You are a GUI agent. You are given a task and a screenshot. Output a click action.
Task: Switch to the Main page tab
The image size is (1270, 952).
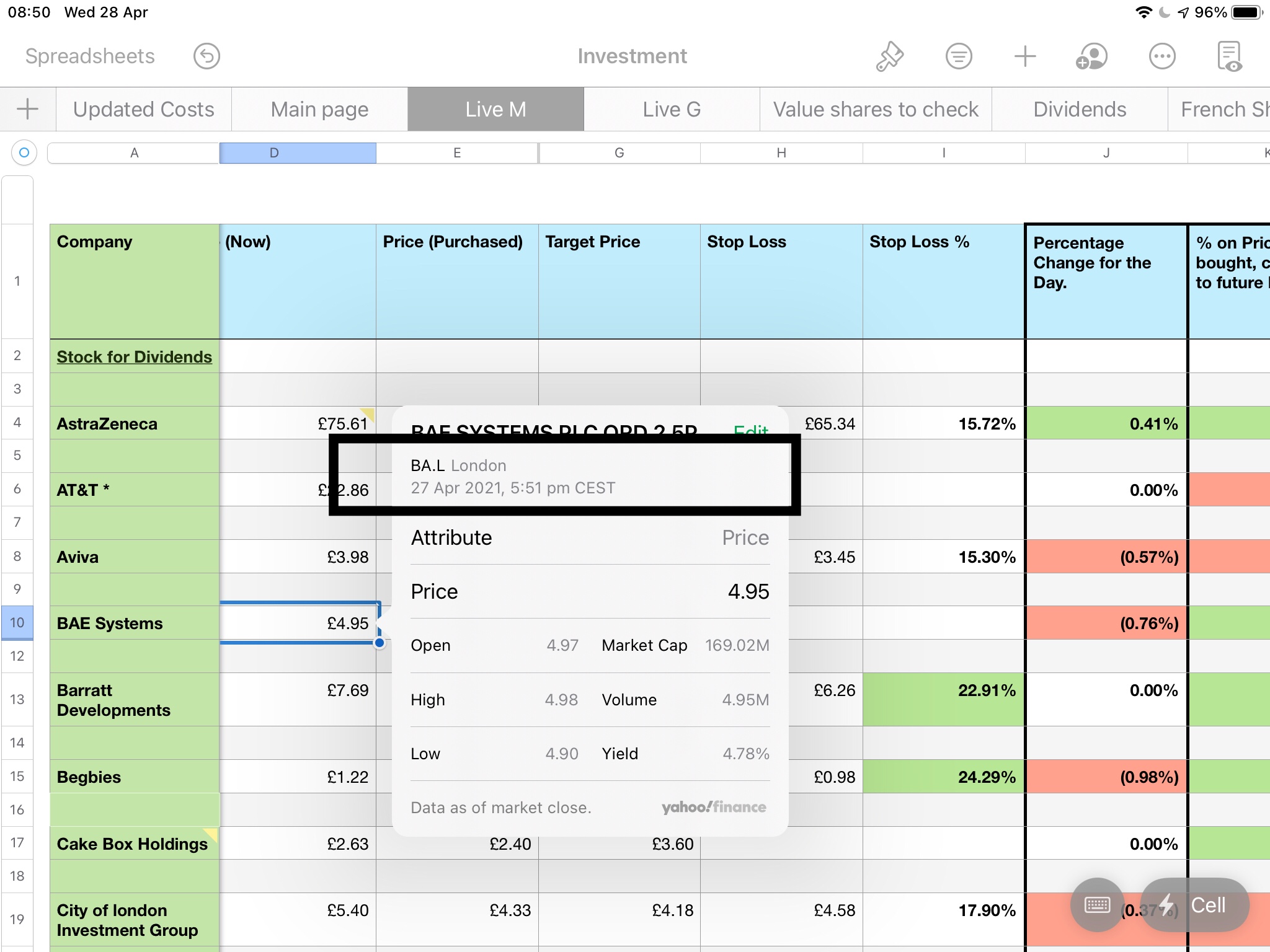(x=319, y=109)
